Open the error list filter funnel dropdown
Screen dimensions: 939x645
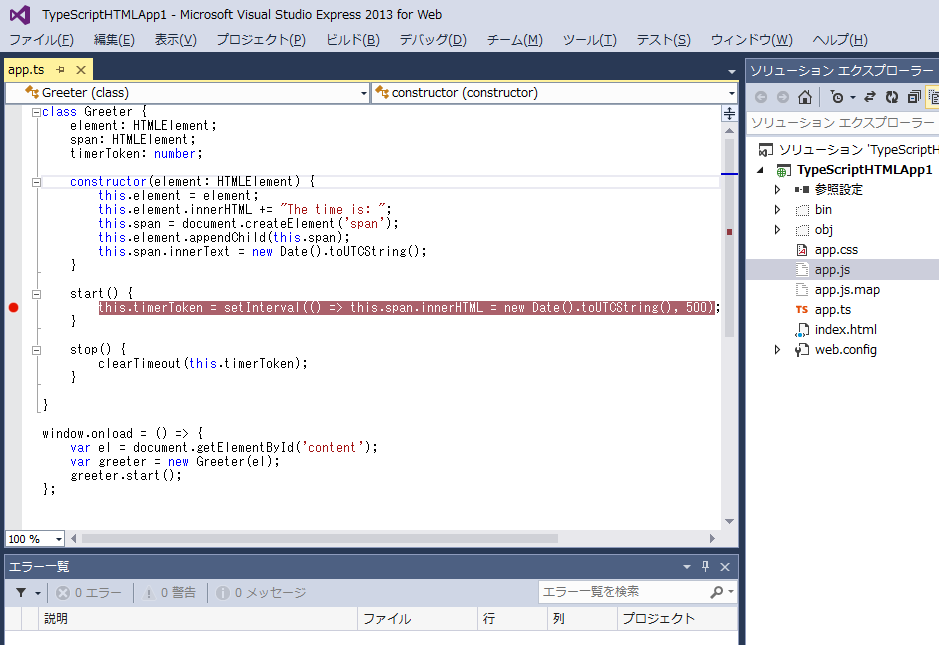28,593
